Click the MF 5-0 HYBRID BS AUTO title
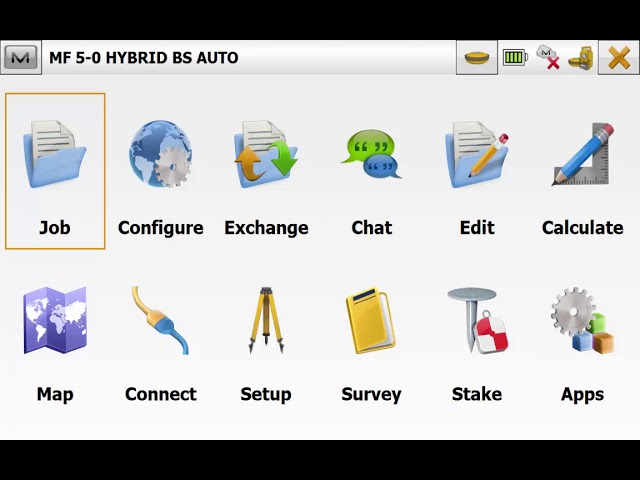Viewport: 640px width, 480px height. pyautogui.click(x=144, y=58)
